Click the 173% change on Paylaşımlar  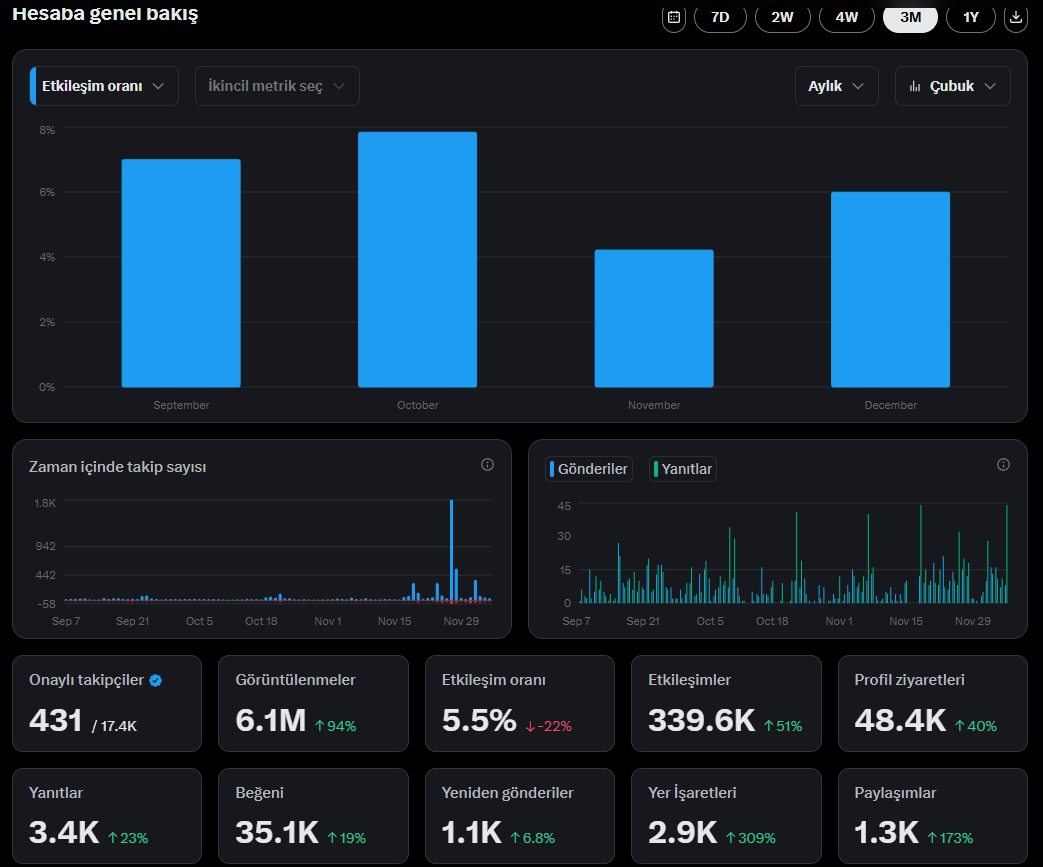951,838
